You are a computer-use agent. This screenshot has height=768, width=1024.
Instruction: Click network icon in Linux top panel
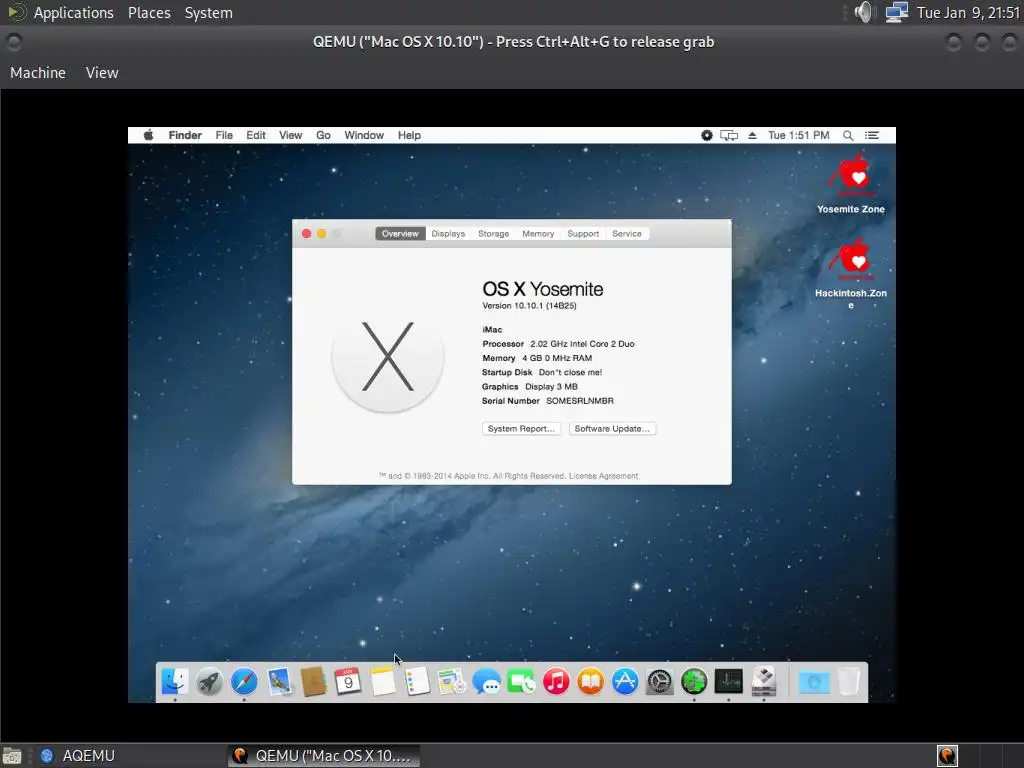[x=897, y=12]
